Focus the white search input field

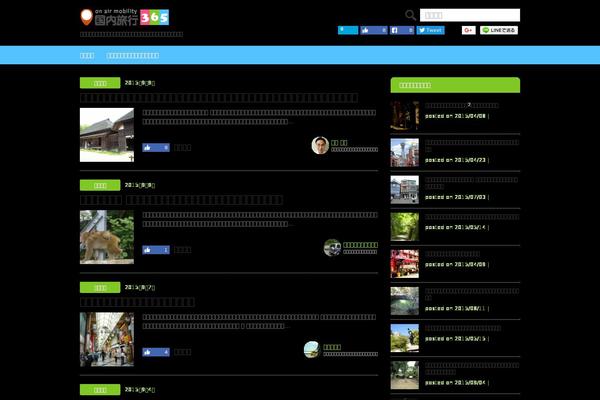pyautogui.click(x=470, y=15)
